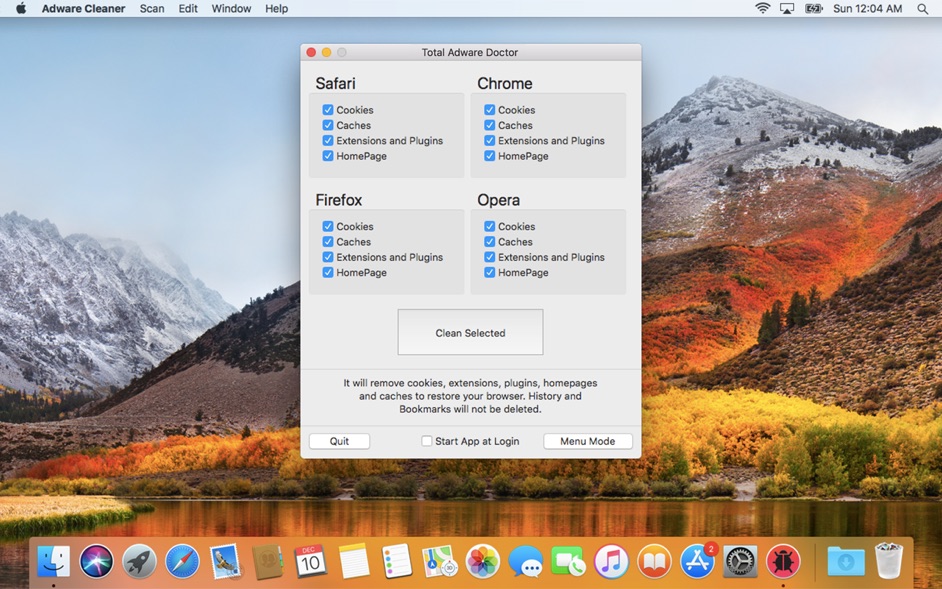The height and width of the screenshot is (589, 942).
Task: Enable Start App at Login checkbox
Action: click(x=427, y=441)
